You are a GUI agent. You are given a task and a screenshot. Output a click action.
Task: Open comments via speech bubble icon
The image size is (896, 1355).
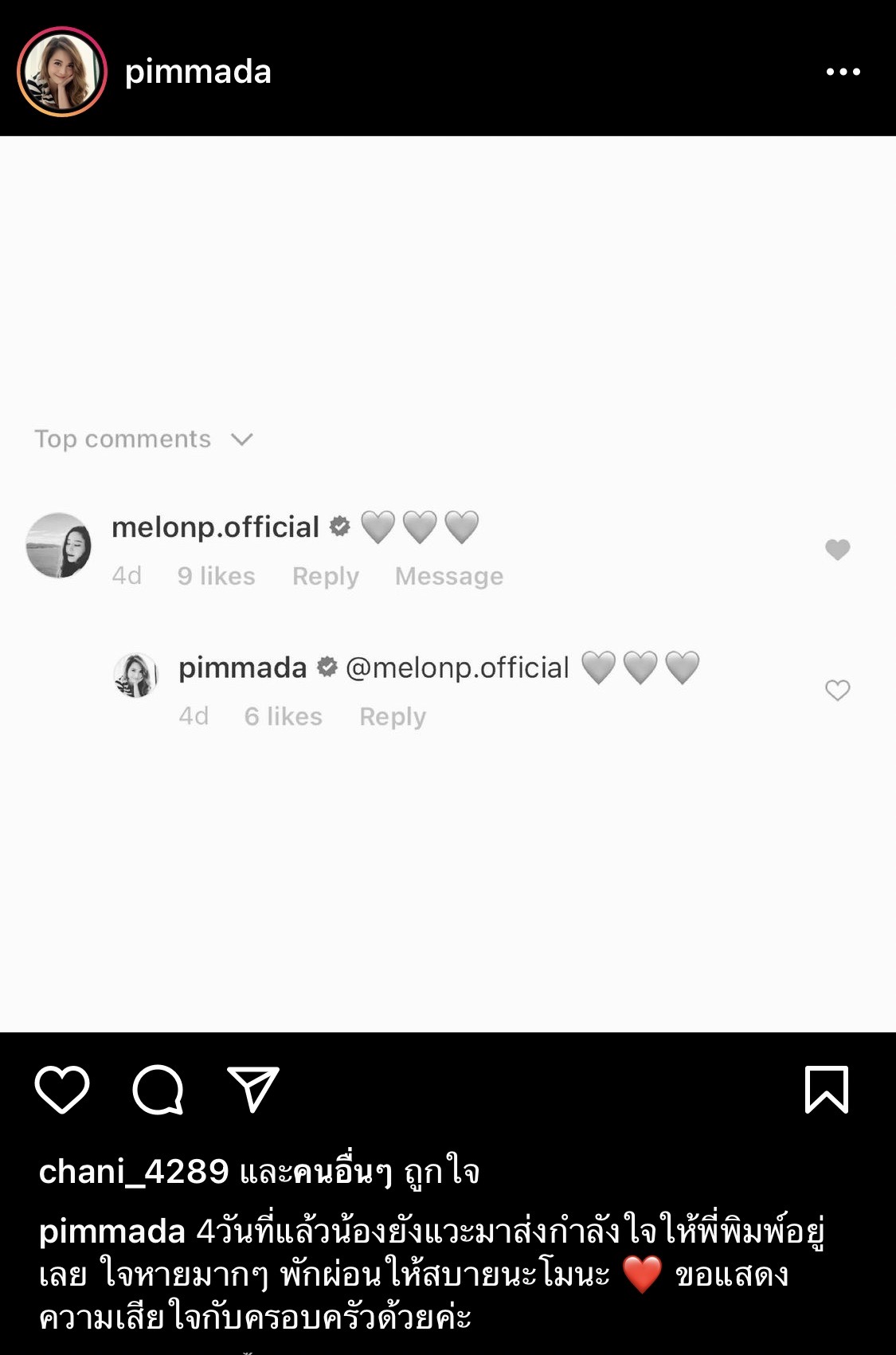158,1089
